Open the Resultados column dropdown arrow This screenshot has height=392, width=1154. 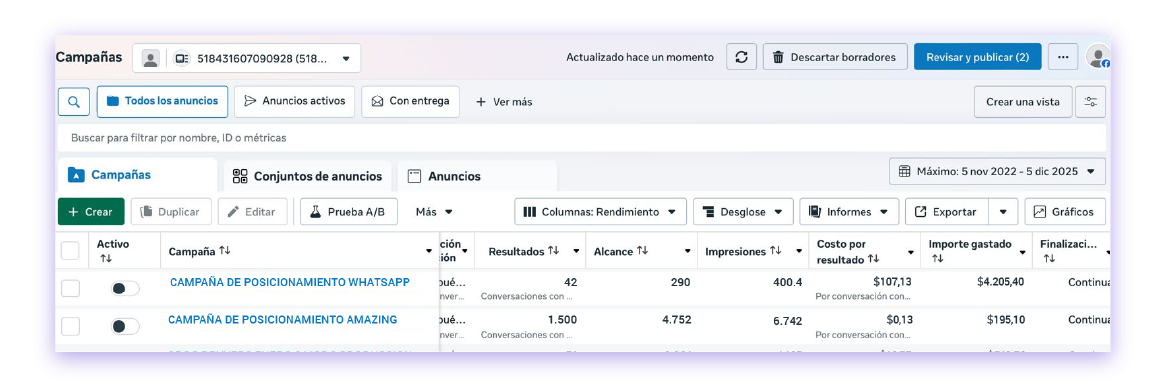coord(576,252)
